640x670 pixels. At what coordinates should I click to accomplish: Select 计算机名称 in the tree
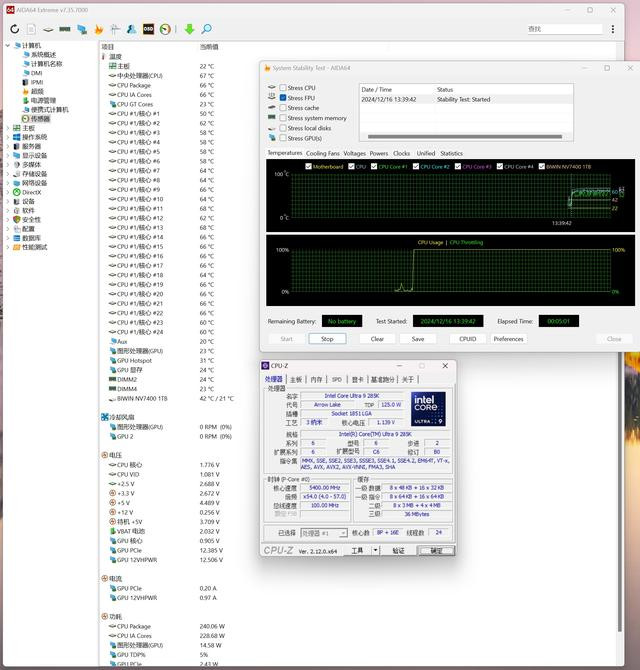tap(47, 64)
